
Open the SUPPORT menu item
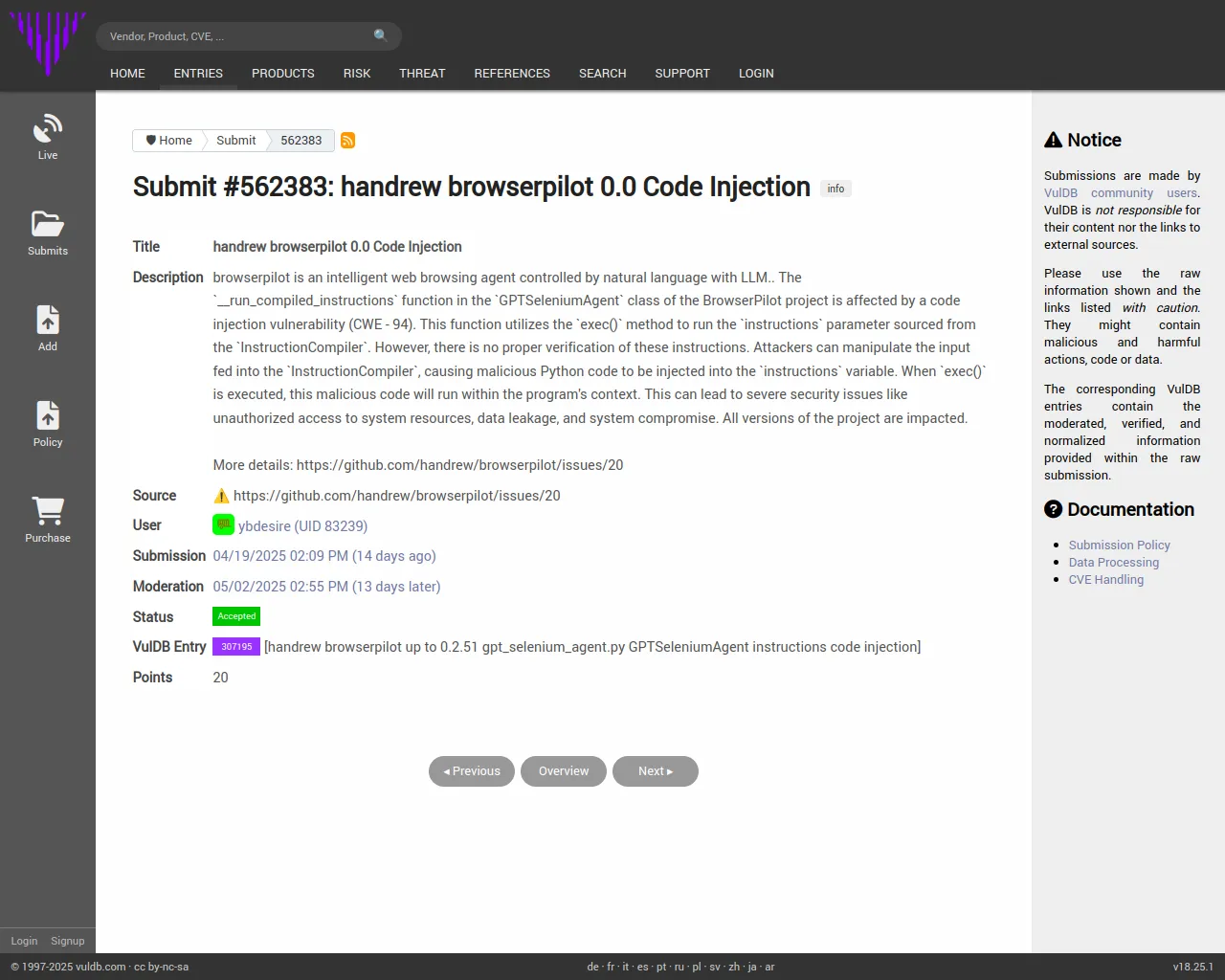click(x=682, y=73)
